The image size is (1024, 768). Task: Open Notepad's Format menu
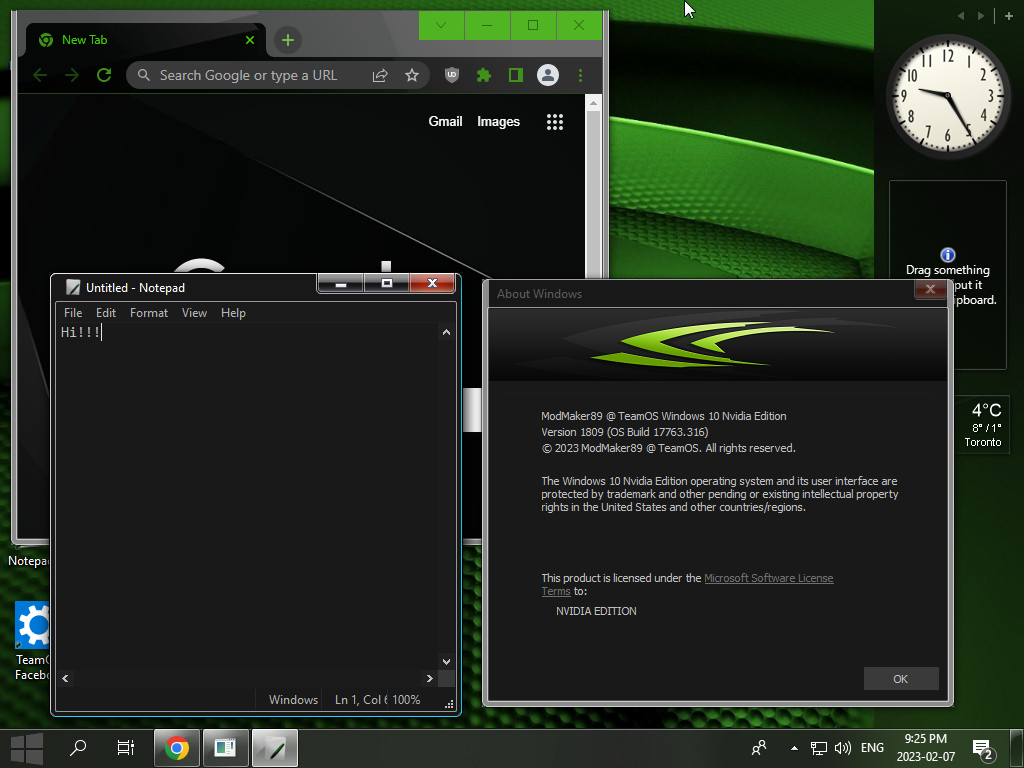pos(149,313)
